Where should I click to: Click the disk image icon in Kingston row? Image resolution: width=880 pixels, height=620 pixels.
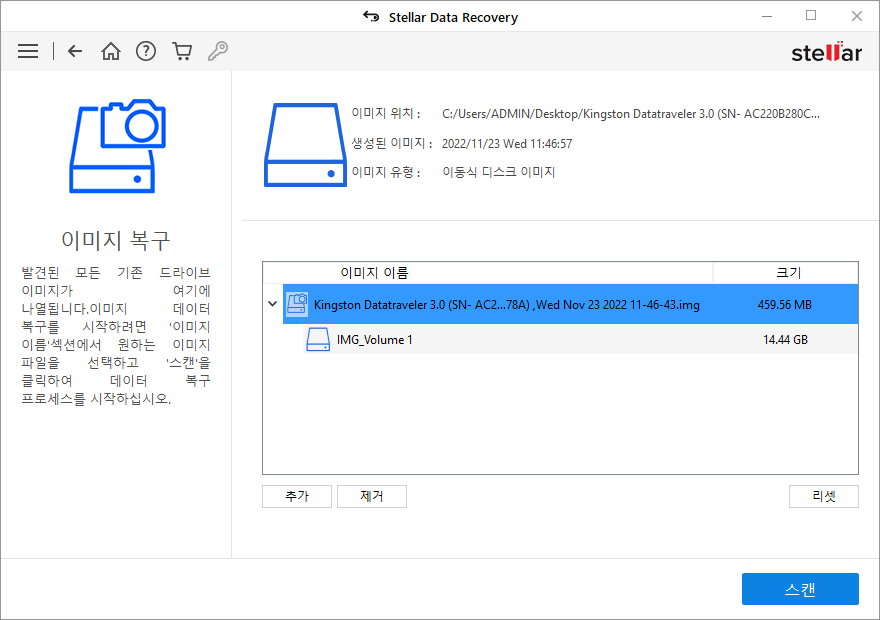tap(297, 304)
